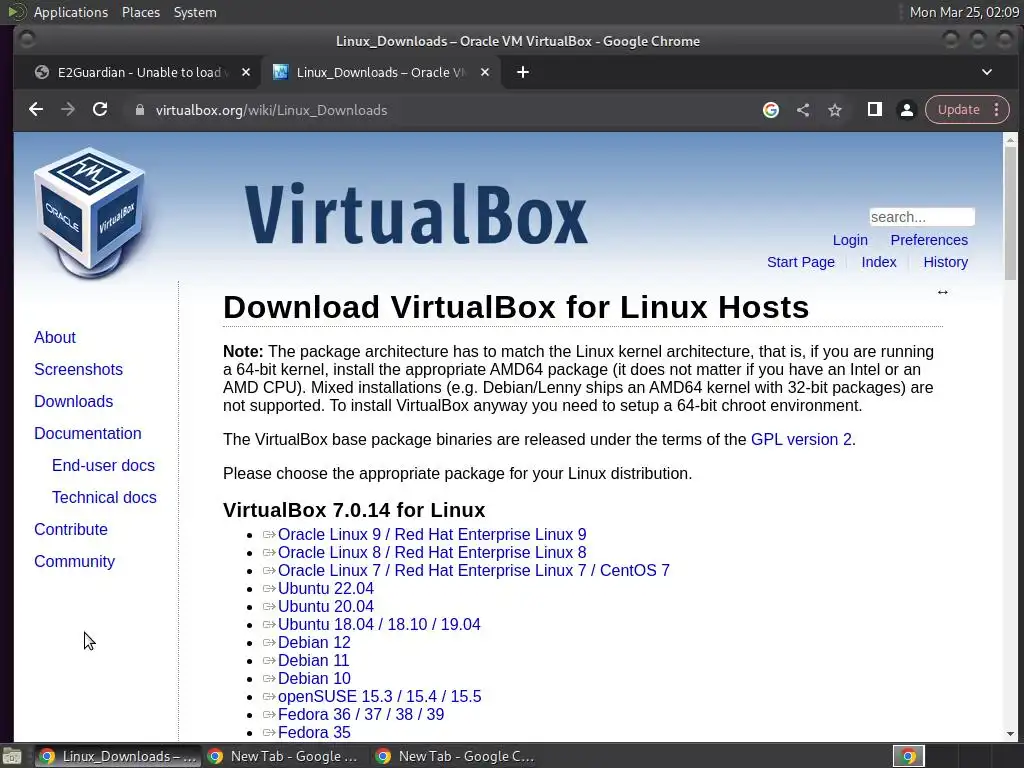Bookmark this page with the star
1024x768 pixels.
point(835,110)
